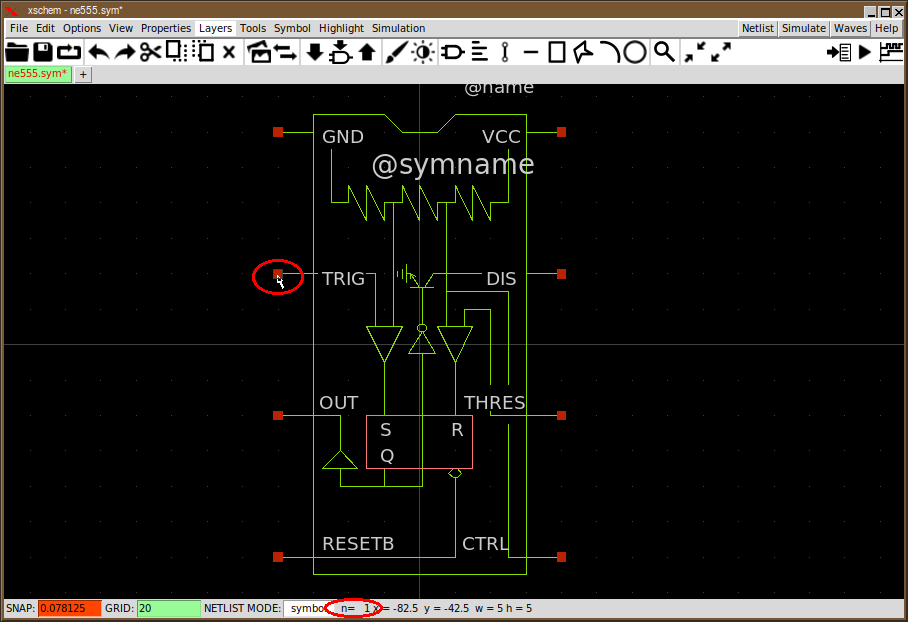The image size is (908, 622).
Task: Expand the Netlist mode selector in status bar
Action: (306, 608)
